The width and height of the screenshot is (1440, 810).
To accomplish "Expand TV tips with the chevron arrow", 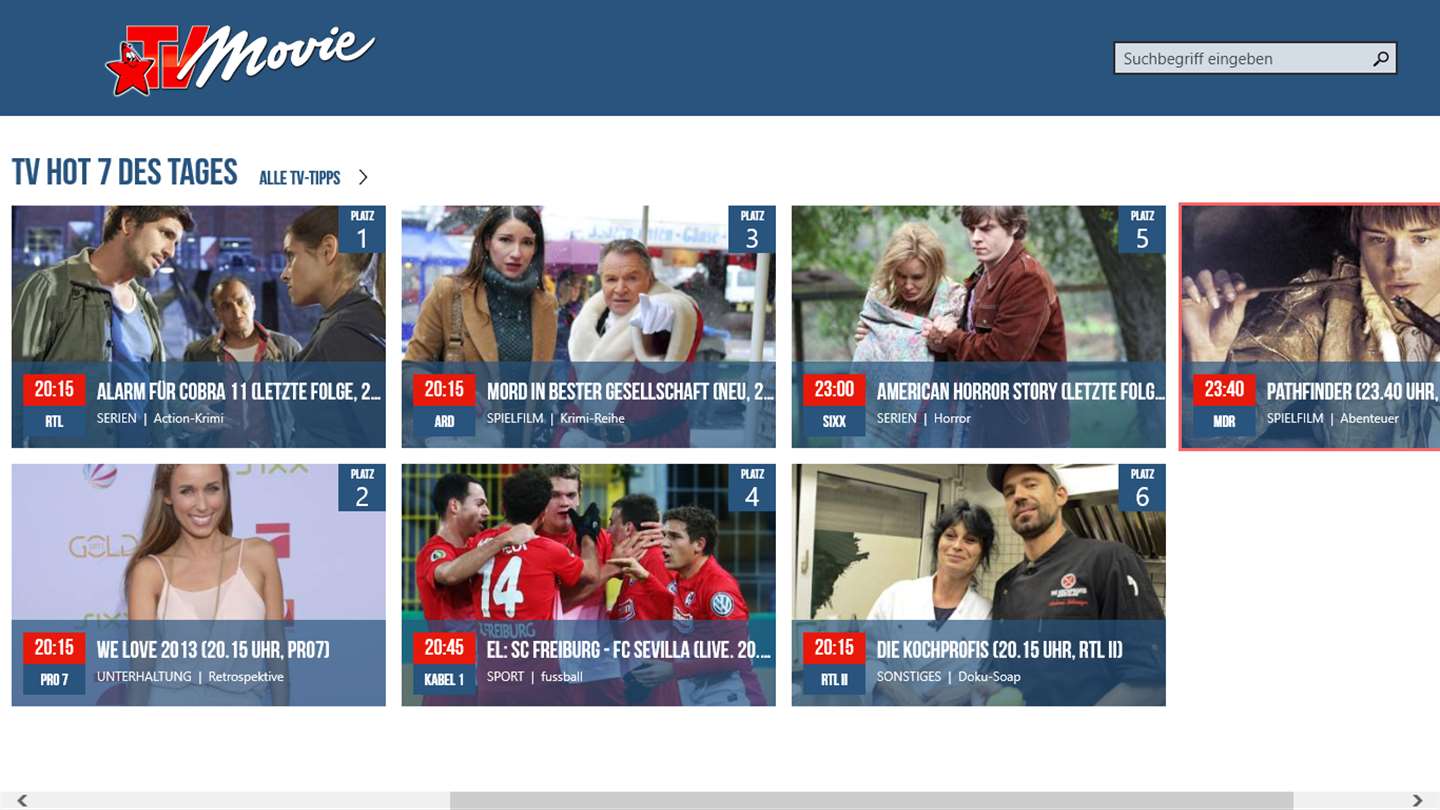I will [x=363, y=177].
